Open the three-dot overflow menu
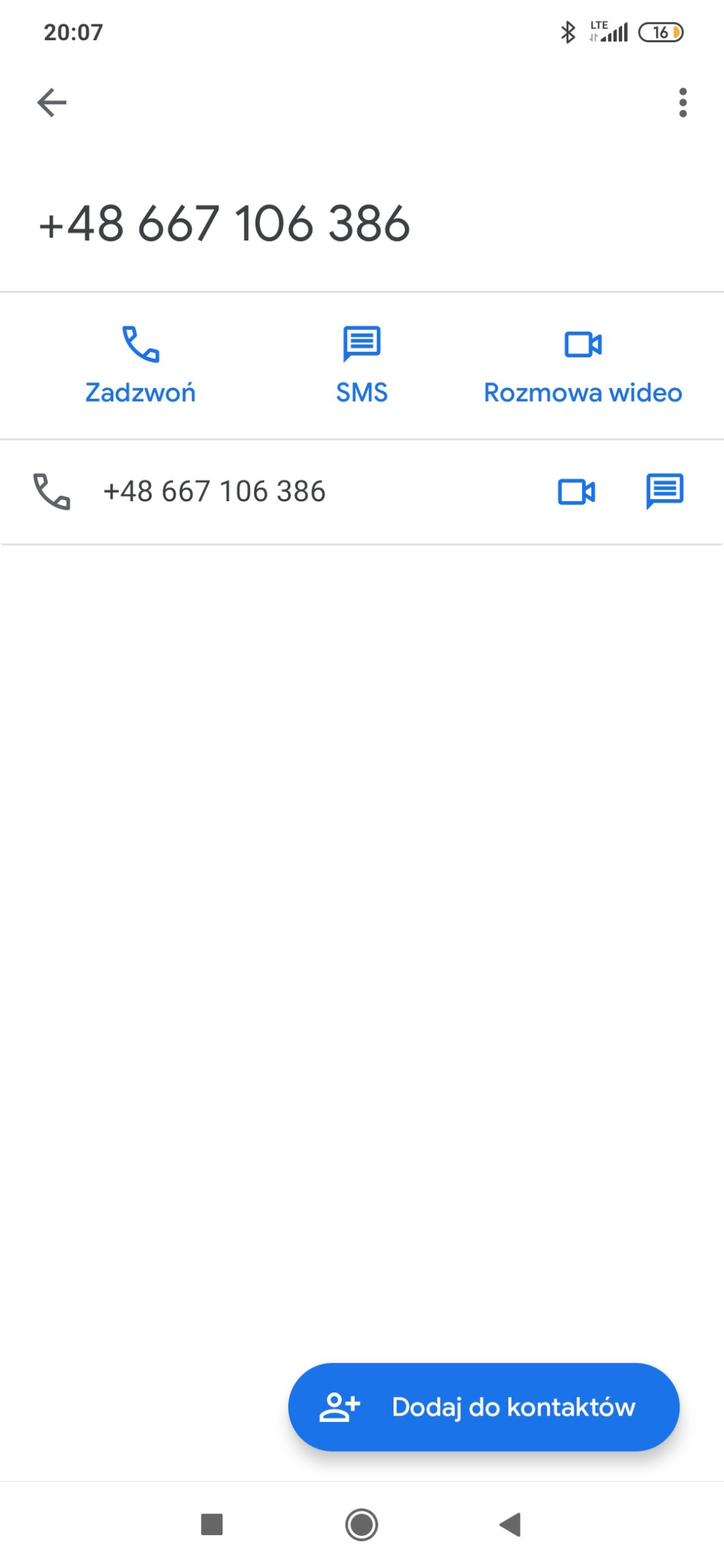Viewport: 724px width, 1568px height. pos(682,102)
